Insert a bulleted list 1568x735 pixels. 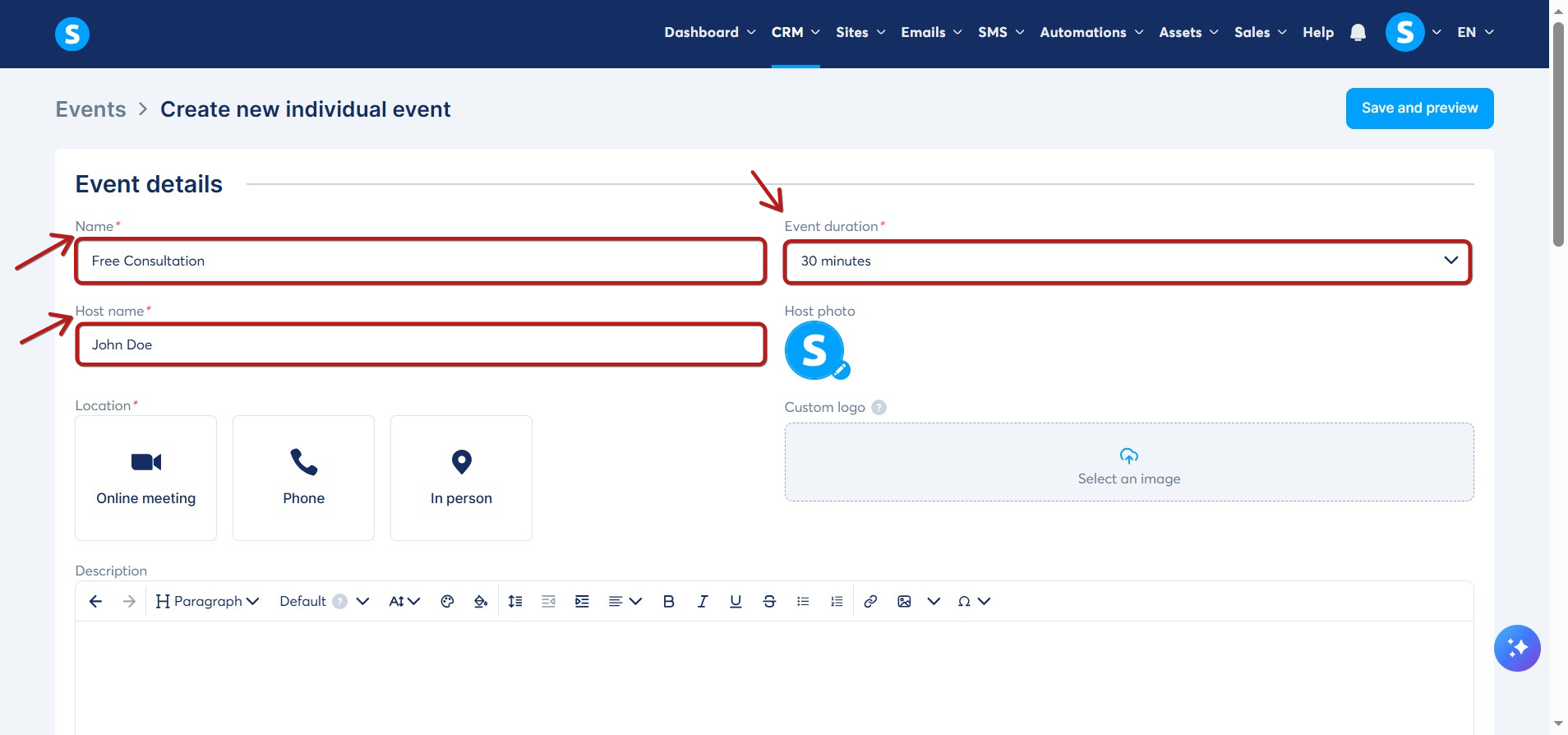click(803, 602)
